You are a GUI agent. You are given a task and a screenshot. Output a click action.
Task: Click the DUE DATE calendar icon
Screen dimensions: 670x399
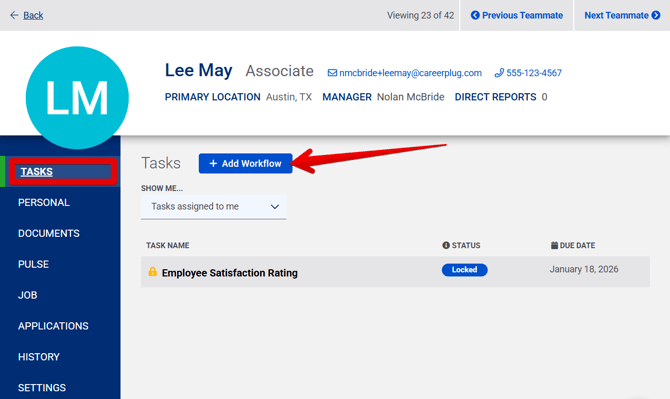[x=554, y=245]
